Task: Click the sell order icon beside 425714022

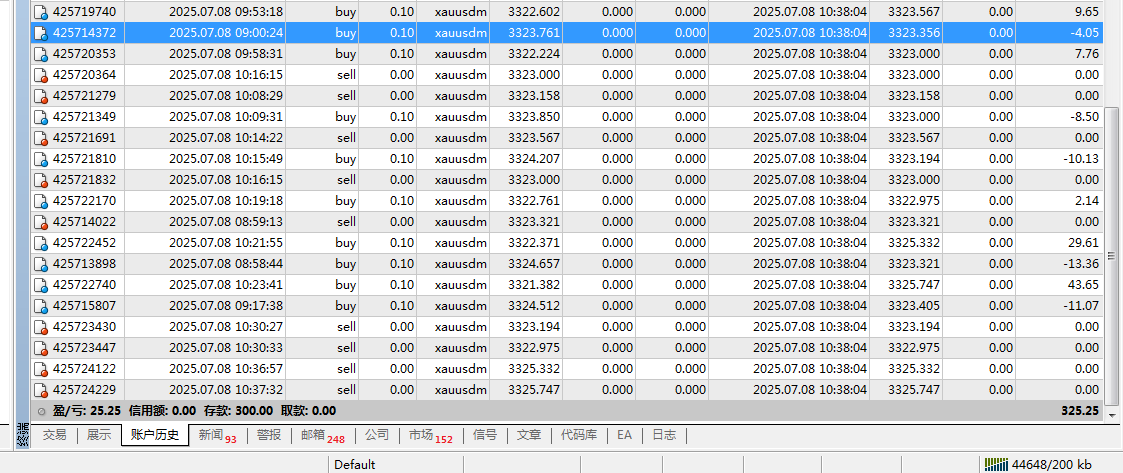Action: [42, 221]
